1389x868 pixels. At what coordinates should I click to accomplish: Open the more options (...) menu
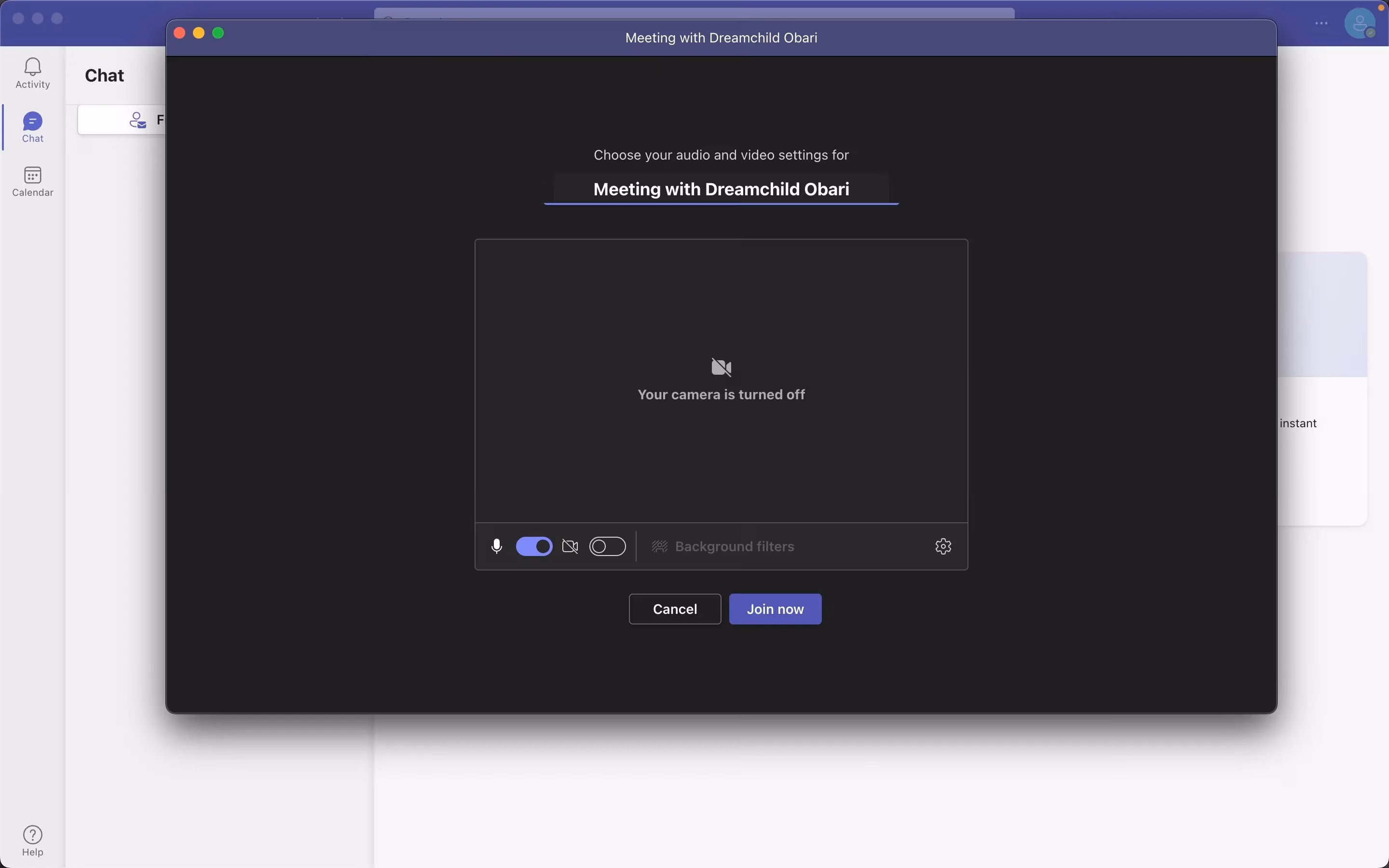[1321, 24]
